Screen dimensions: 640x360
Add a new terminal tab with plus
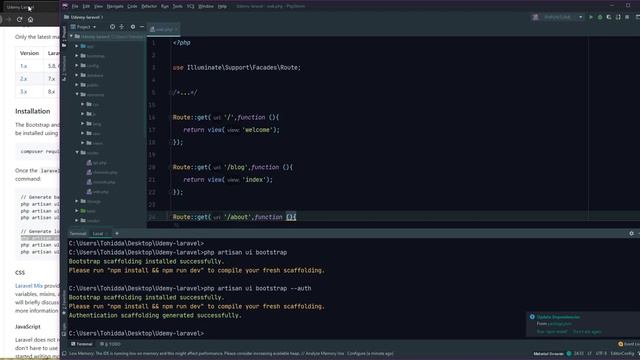[x=117, y=233]
